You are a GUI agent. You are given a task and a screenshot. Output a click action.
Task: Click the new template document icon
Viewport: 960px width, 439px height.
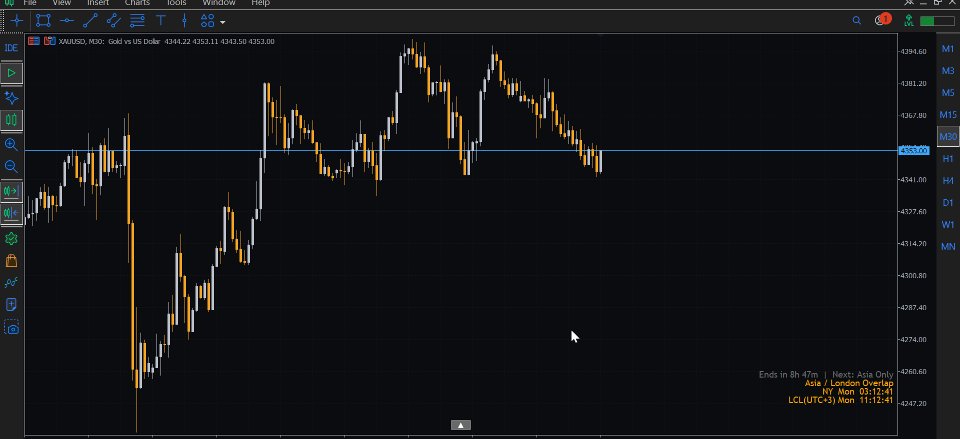pyautogui.click(x=11, y=305)
